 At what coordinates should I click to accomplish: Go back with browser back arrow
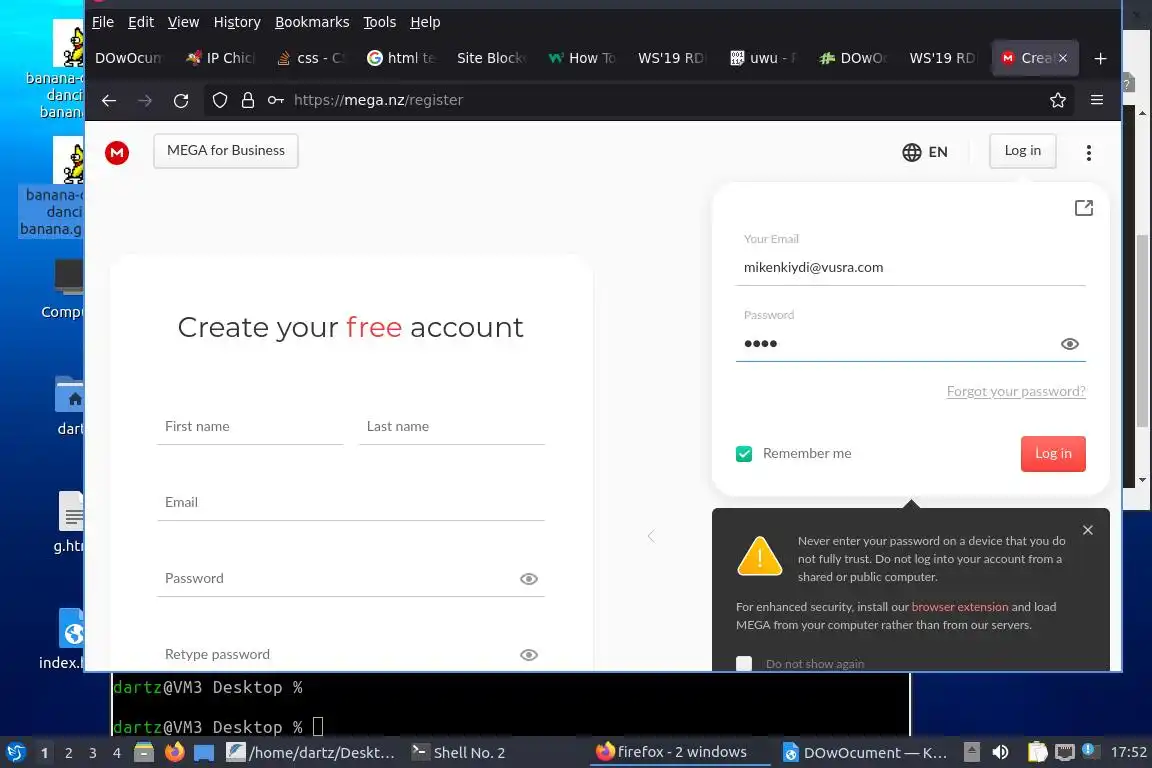click(109, 101)
